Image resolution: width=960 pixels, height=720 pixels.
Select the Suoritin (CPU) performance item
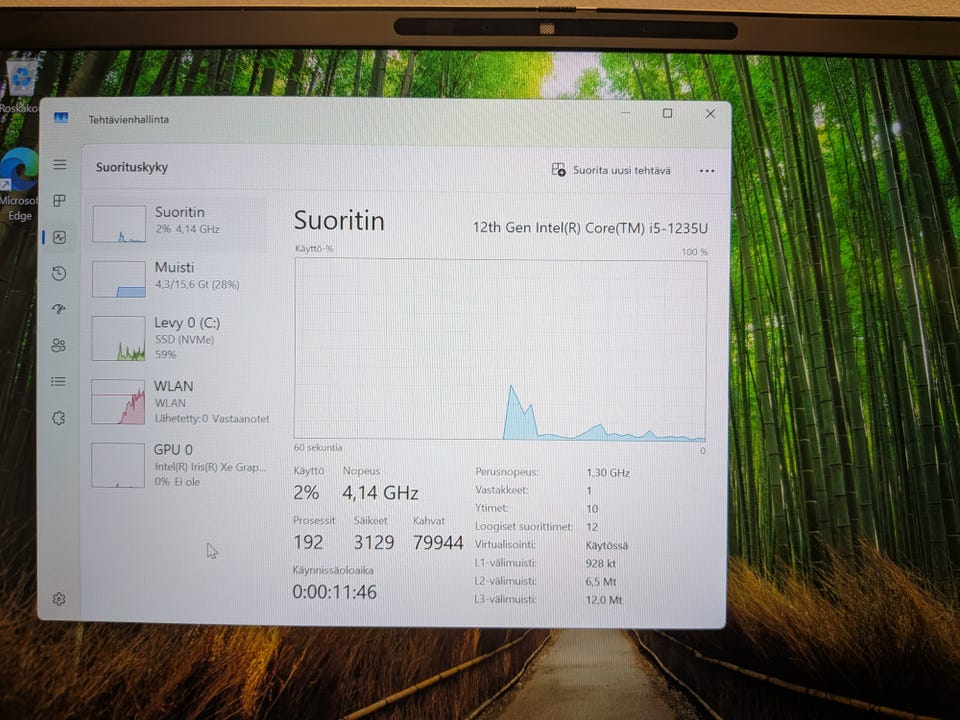click(179, 223)
